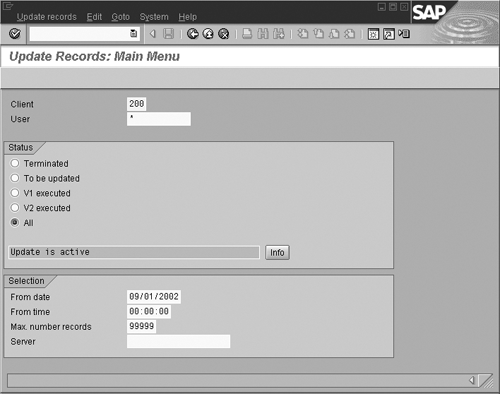Open the Goto menu
The image size is (500, 394).
(120, 17)
